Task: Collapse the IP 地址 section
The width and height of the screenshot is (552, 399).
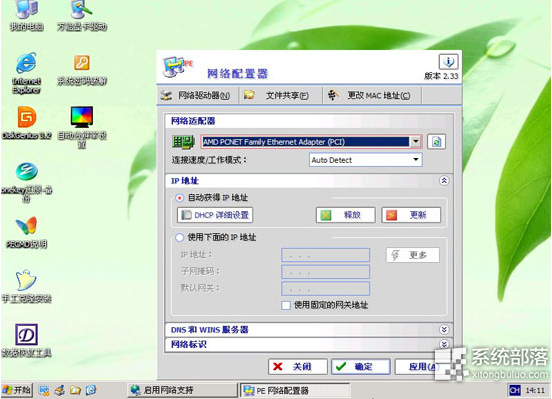Action: tap(444, 181)
